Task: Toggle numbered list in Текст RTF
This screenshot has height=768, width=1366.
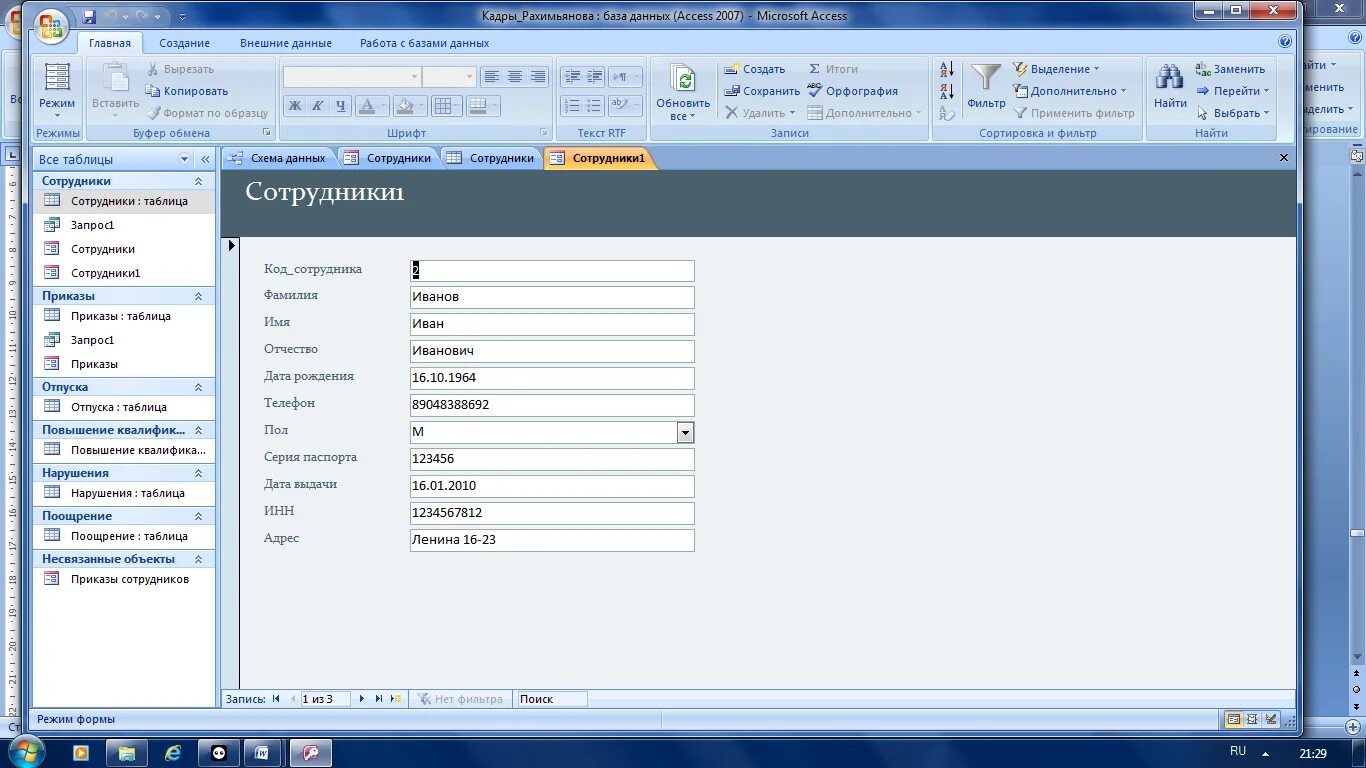Action: click(572, 106)
